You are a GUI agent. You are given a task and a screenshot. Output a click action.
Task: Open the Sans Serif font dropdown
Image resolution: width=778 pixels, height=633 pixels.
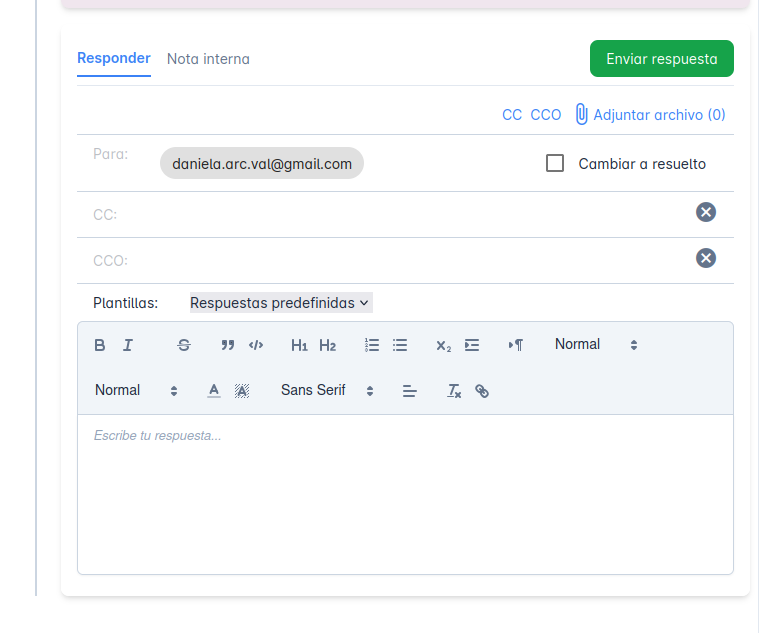point(327,391)
